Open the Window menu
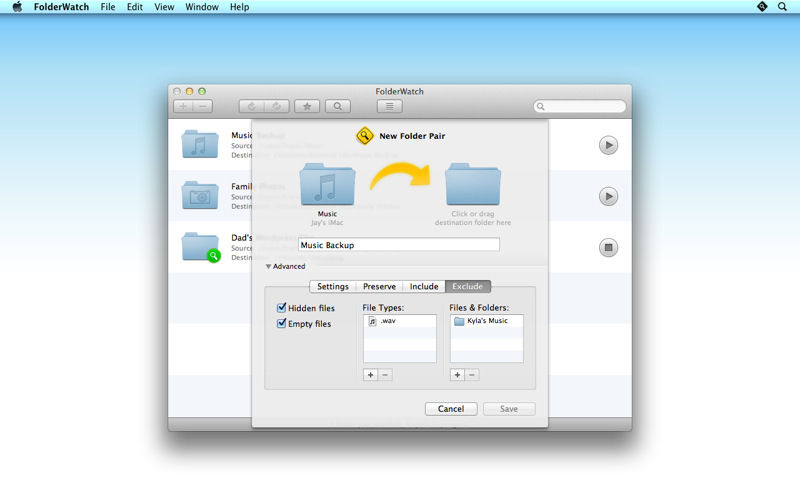Image resolution: width=800 pixels, height=500 pixels. coord(202,7)
